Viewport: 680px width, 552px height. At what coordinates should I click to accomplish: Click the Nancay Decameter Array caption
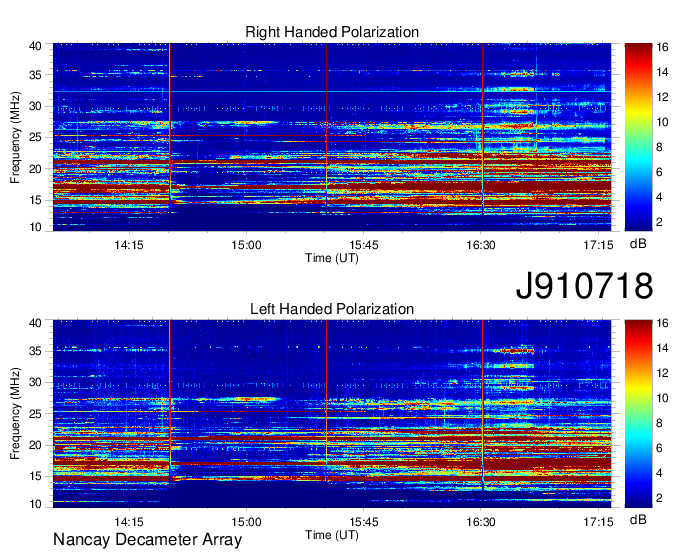(147, 540)
